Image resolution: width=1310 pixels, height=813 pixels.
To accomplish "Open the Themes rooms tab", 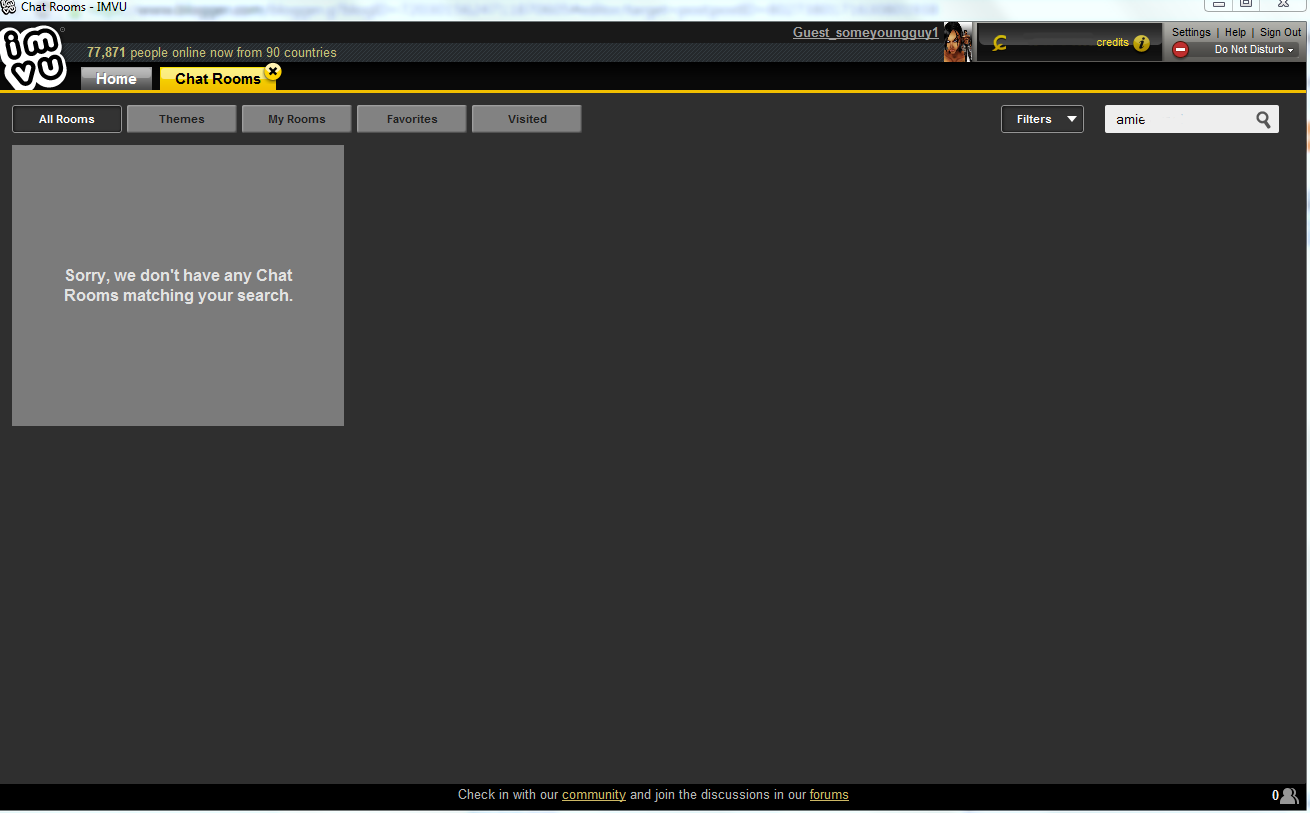I will pos(182,119).
